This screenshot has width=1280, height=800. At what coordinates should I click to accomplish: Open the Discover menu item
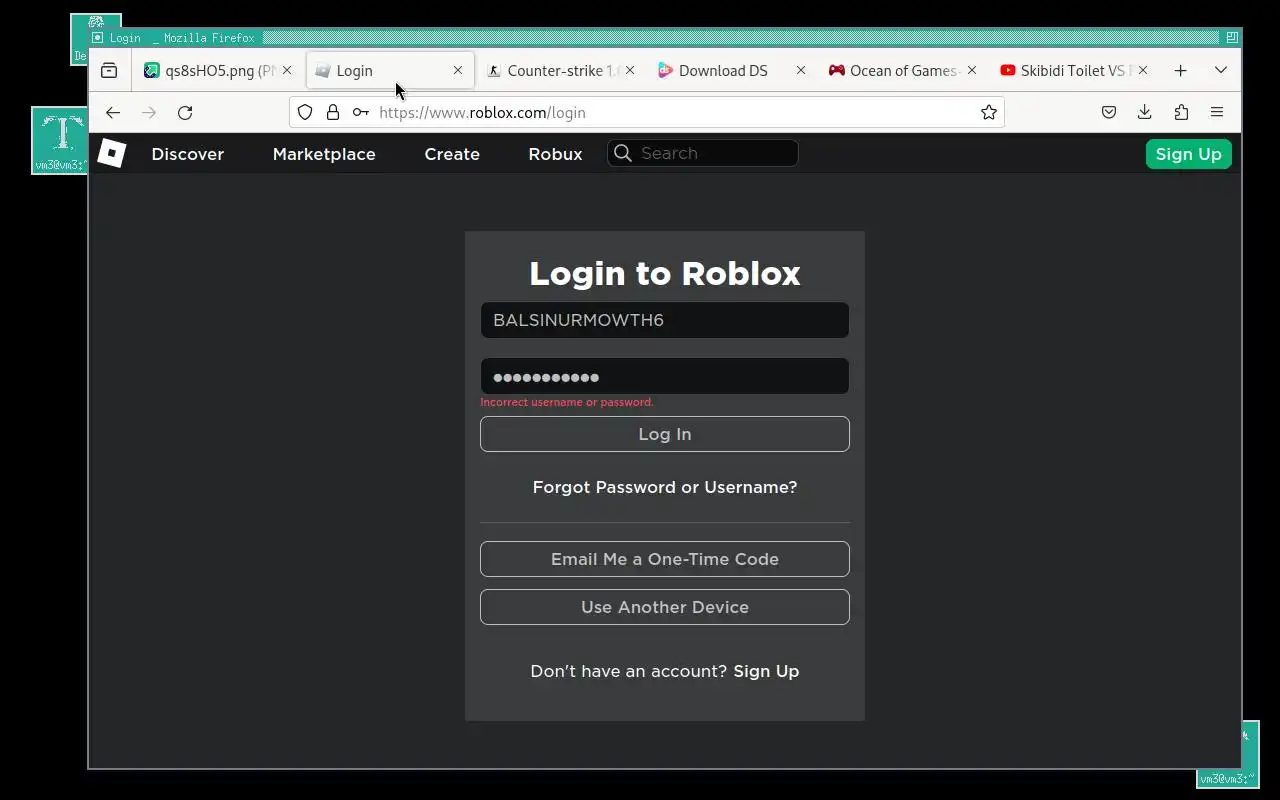tap(188, 154)
